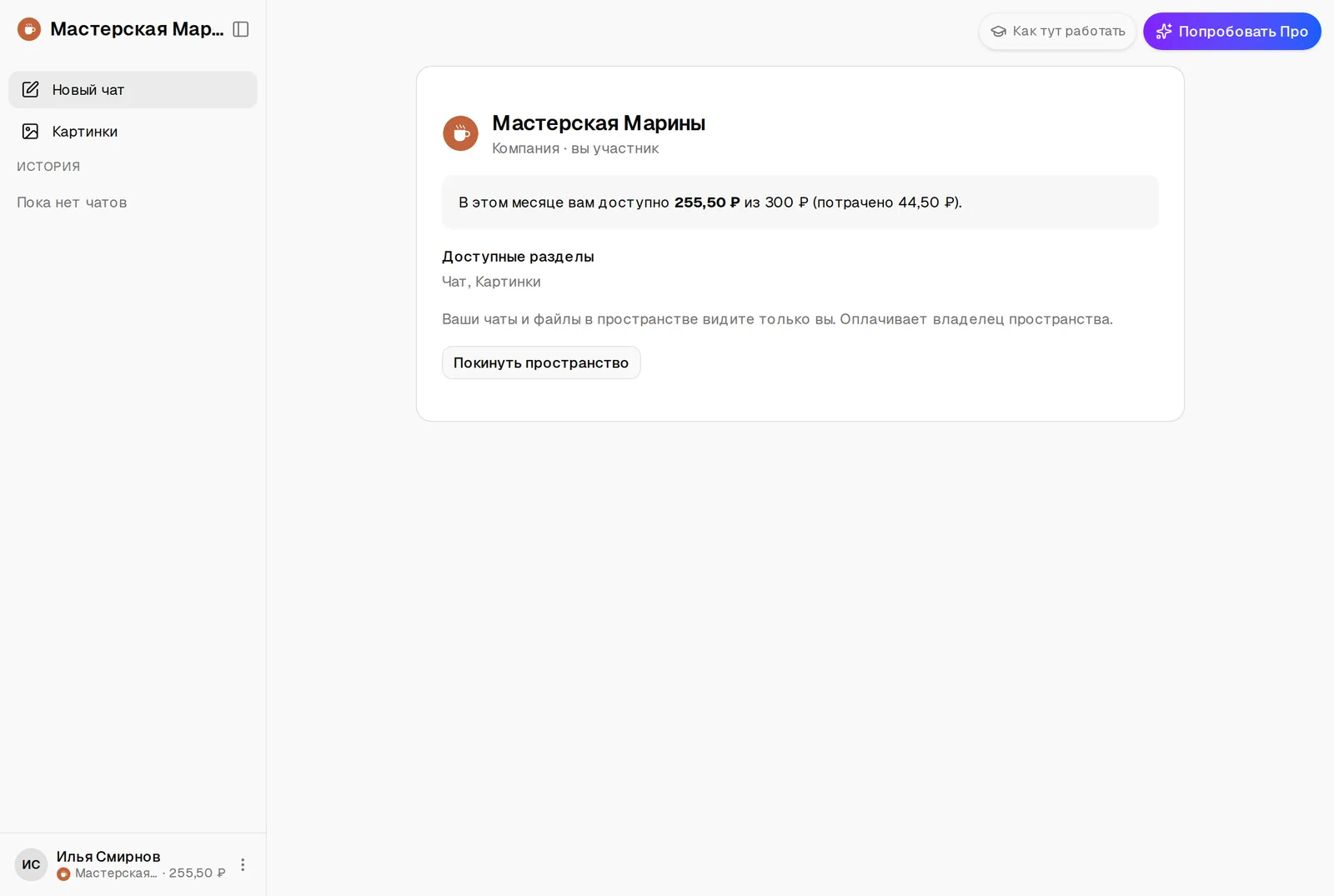The width and height of the screenshot is (1334, 896).
Task: Click the Илья Смирнов user name
Action: pos(108,857)
